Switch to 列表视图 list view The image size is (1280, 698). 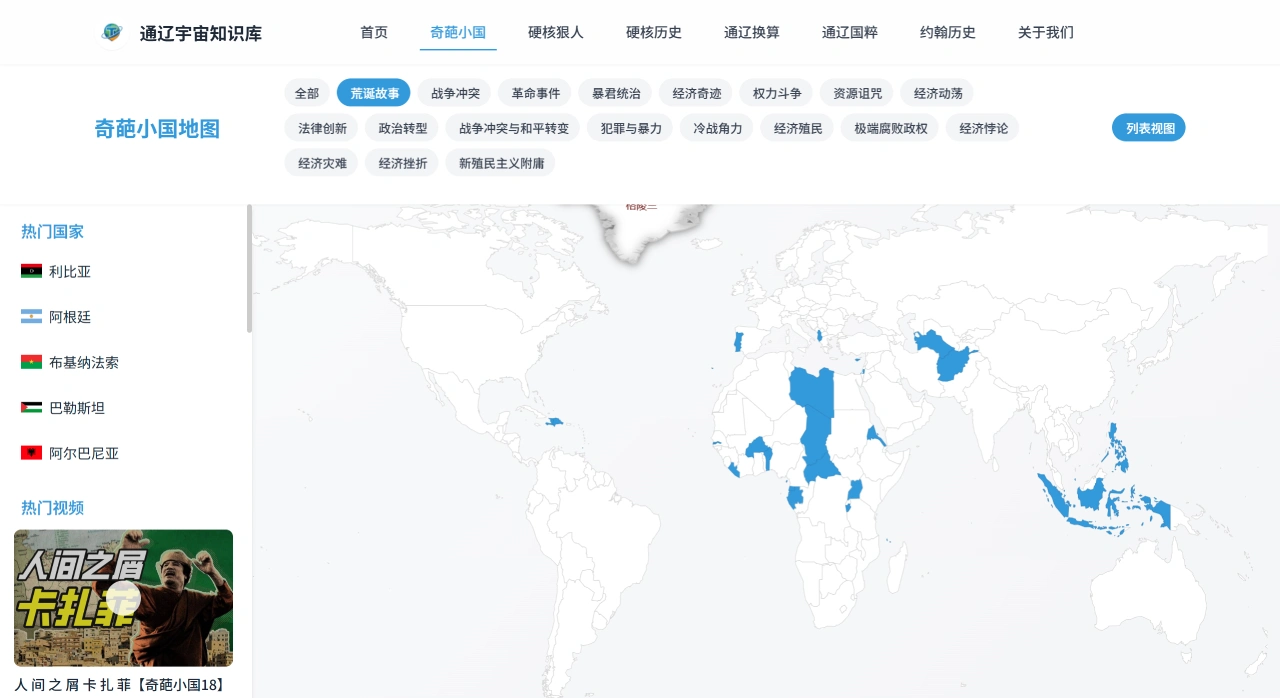[1149, 128]
